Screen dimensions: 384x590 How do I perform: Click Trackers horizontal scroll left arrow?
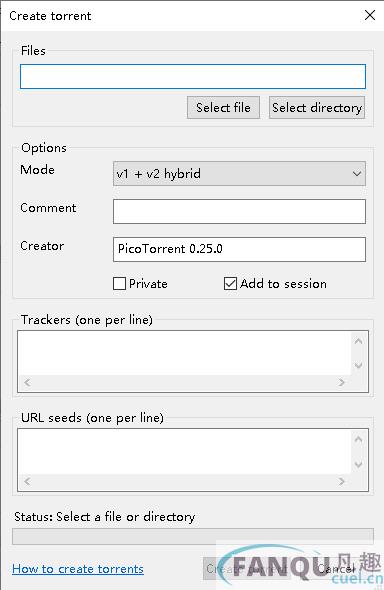27,383
